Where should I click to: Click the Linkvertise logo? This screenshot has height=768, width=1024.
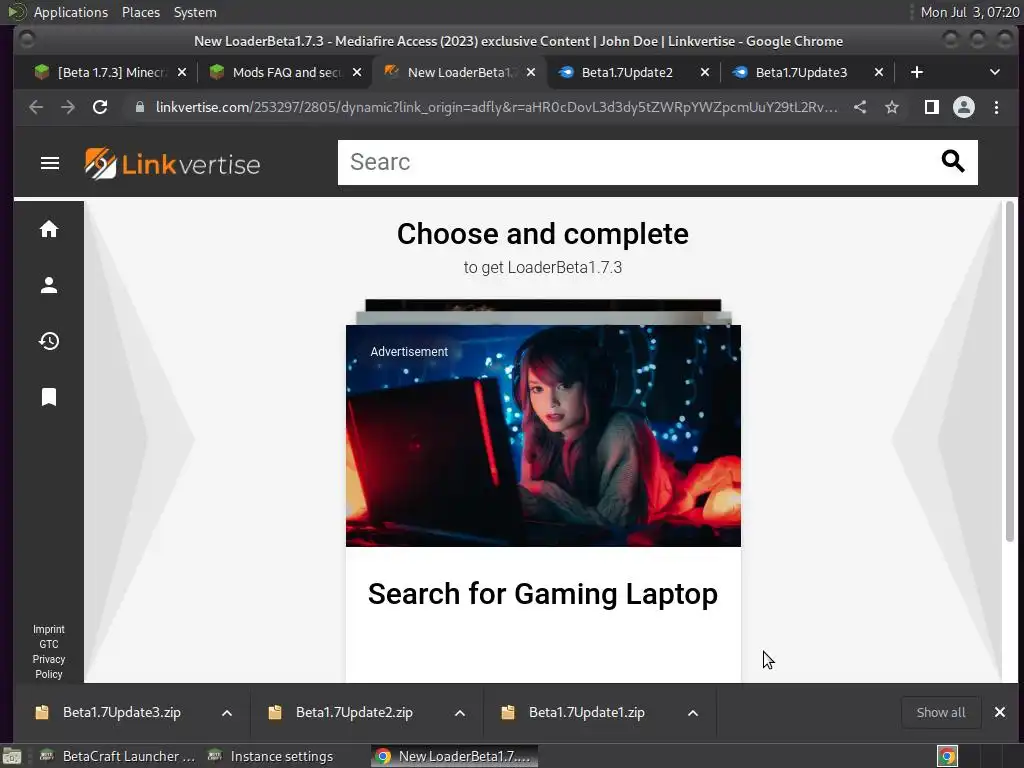coord(172,163)
